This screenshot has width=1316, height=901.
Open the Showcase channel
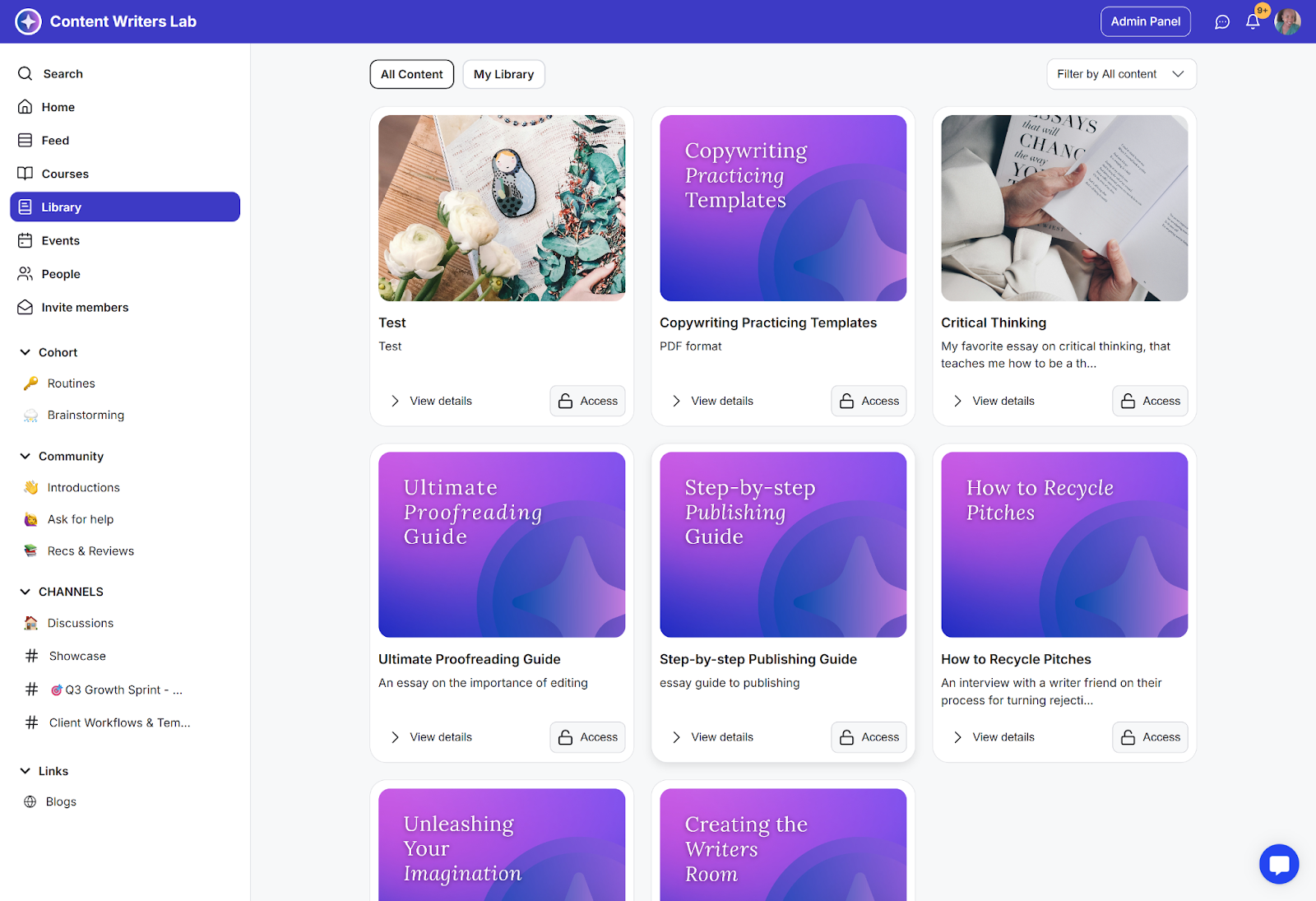(x=77, y=656)
